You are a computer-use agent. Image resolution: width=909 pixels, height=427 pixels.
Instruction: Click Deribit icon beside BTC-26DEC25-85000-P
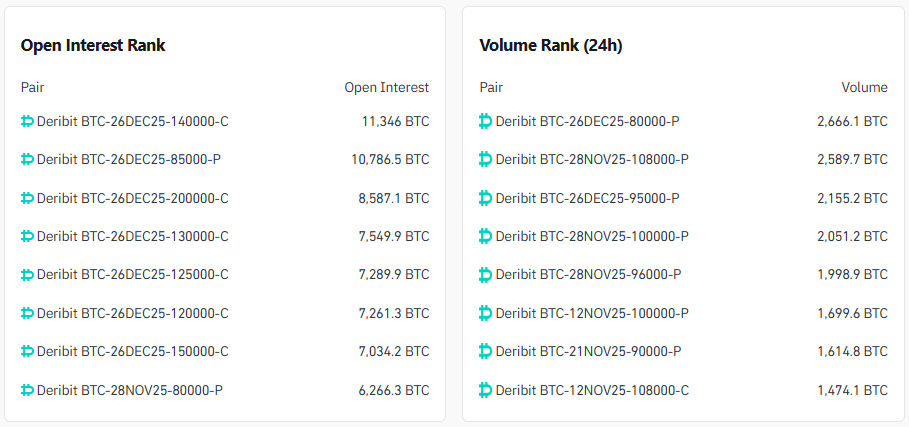[27, 160]
